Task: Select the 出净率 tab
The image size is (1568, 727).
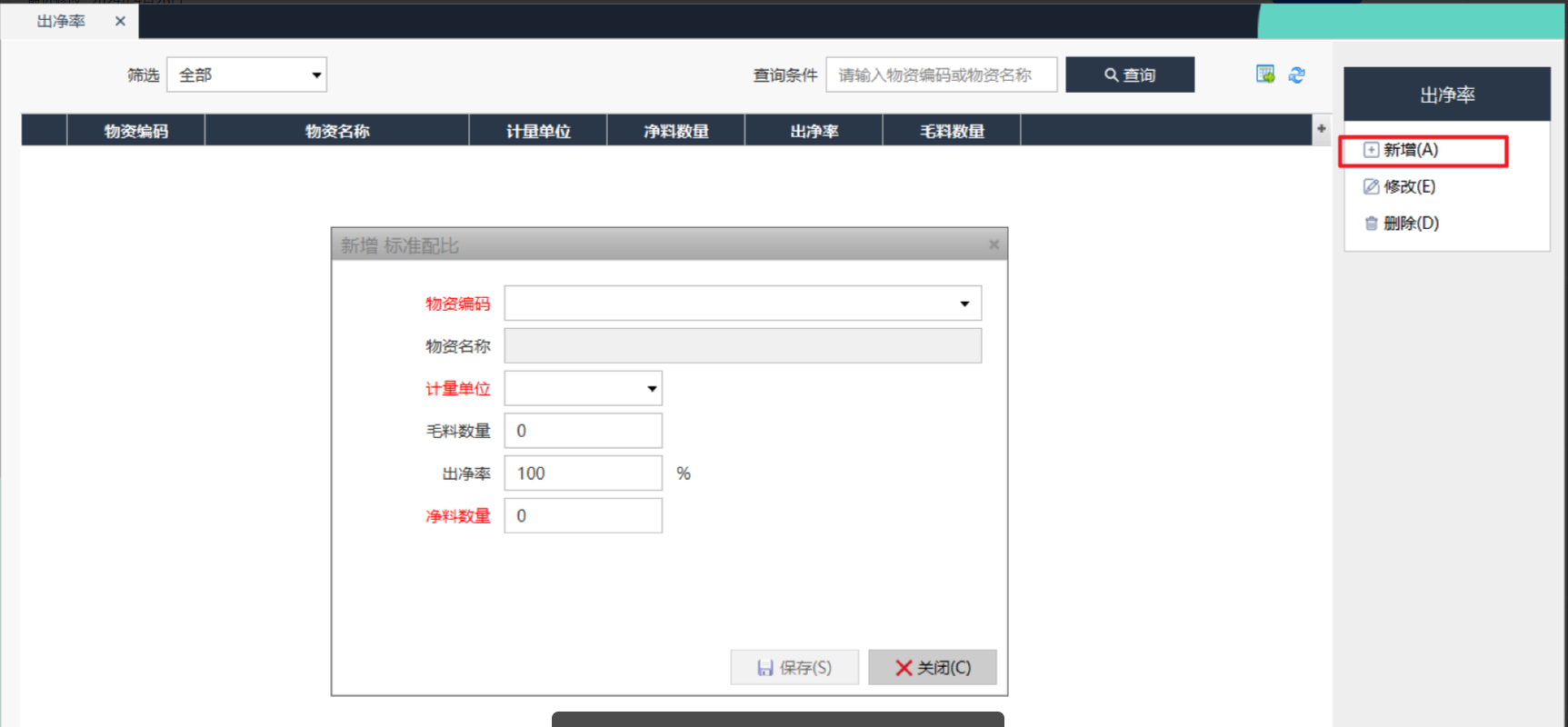Action: tap(61, 21)
